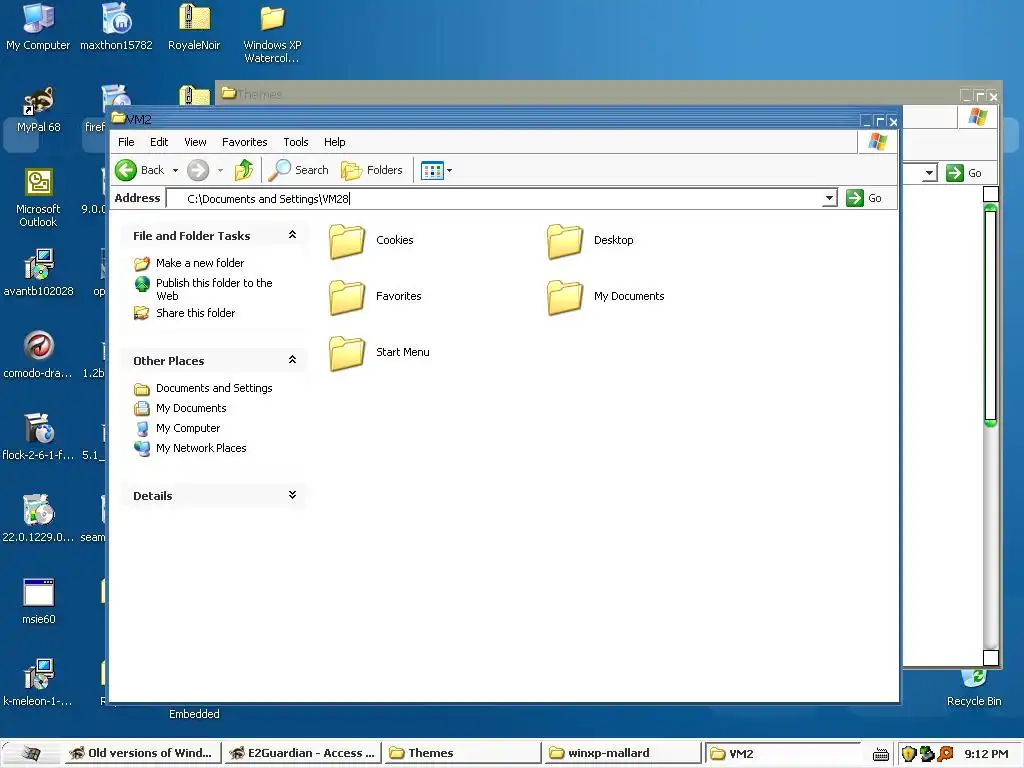Expand the Address bar dropdown list
Image resolution: width=1024 pixels, height=768 pixels.
[x=829, y=198]
